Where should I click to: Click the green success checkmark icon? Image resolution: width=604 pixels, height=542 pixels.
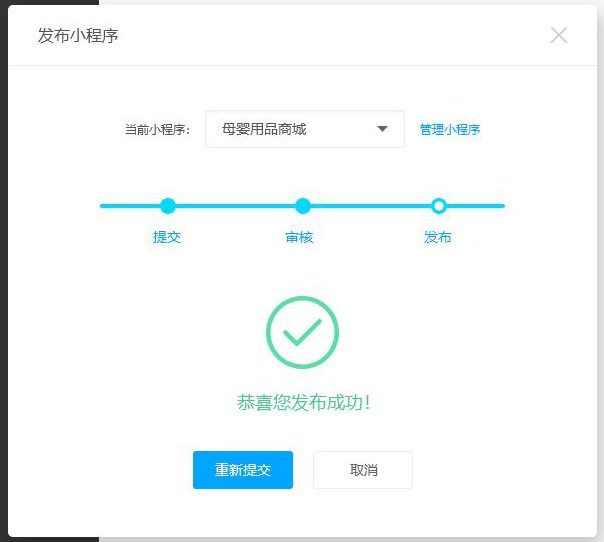point(302,332)
